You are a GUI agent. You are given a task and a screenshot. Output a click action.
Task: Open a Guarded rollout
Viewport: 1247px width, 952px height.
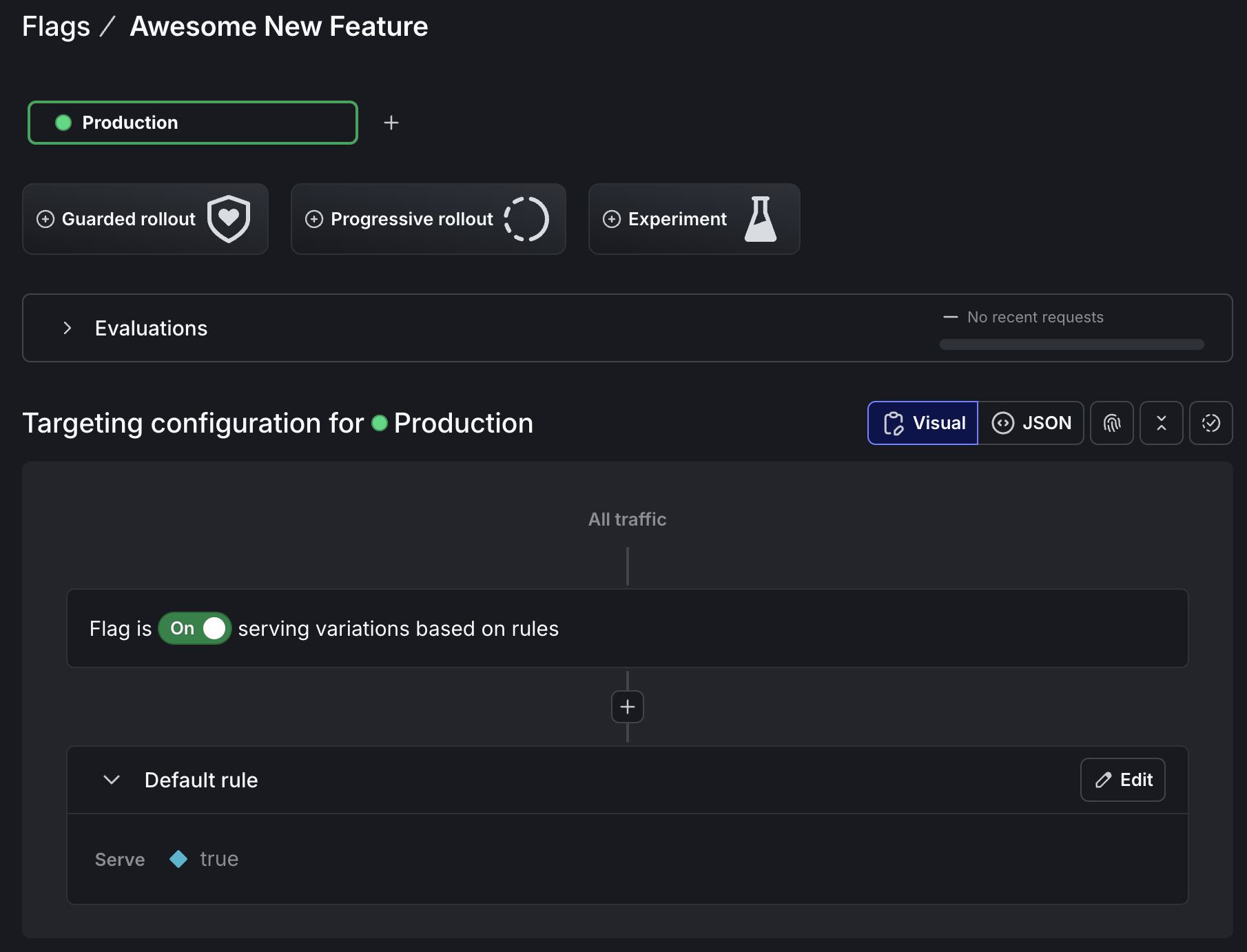[x=145, y=219]
